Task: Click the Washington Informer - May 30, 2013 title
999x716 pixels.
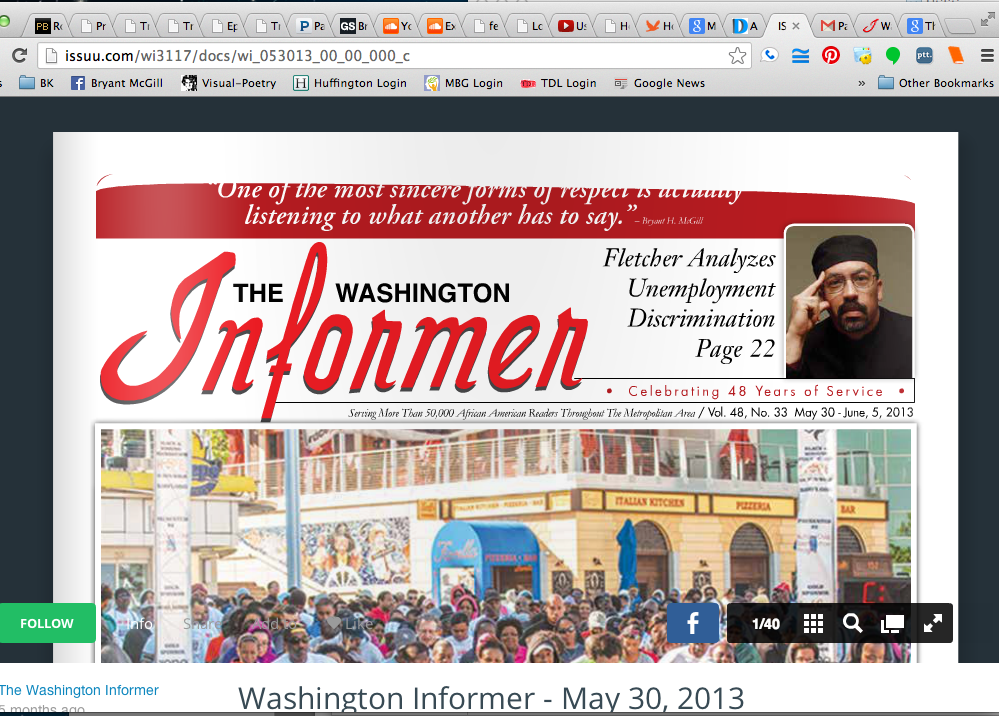Action: pos(491,698)
